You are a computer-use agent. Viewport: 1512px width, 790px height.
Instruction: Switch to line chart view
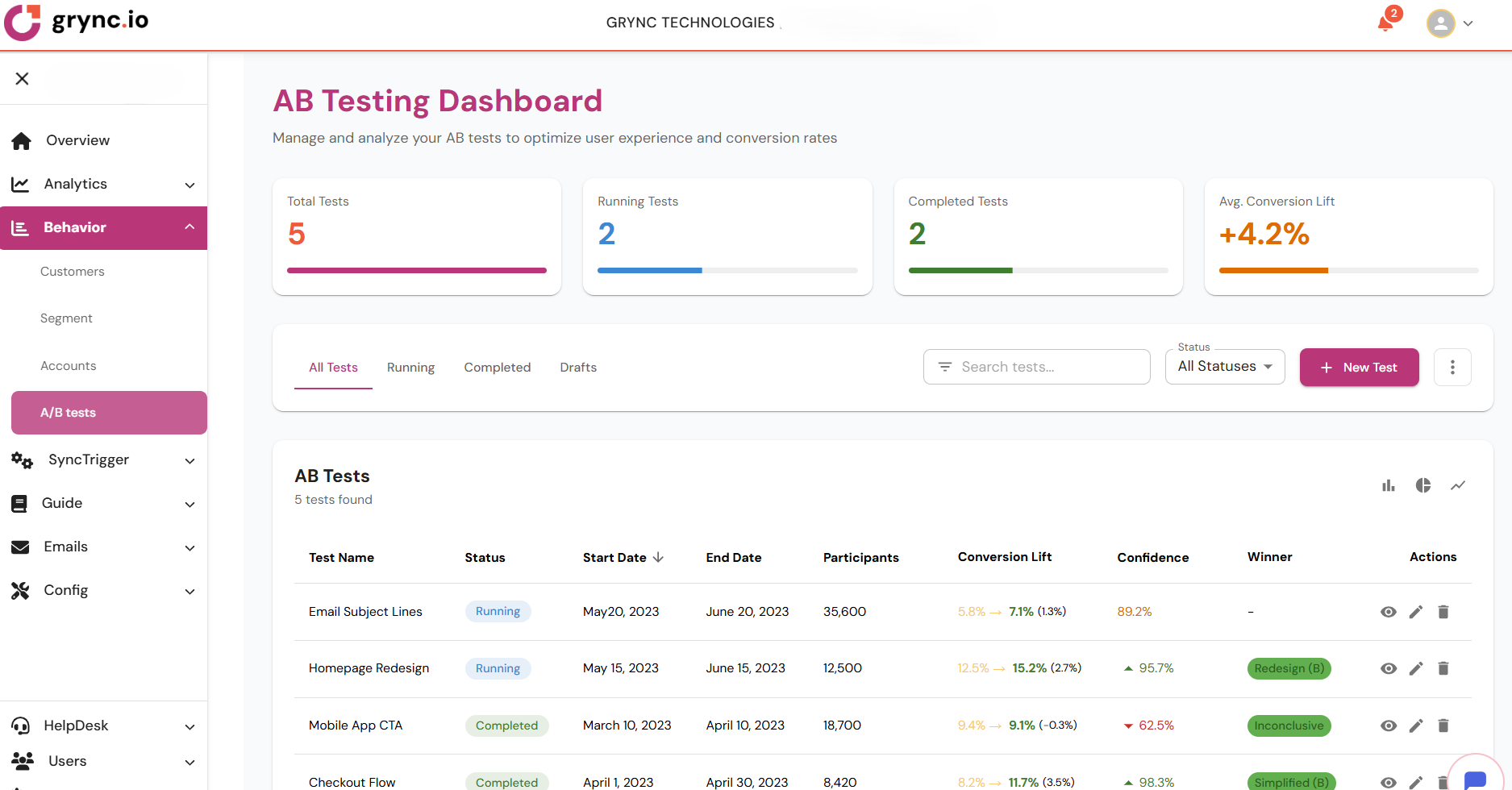point(1458,485)
